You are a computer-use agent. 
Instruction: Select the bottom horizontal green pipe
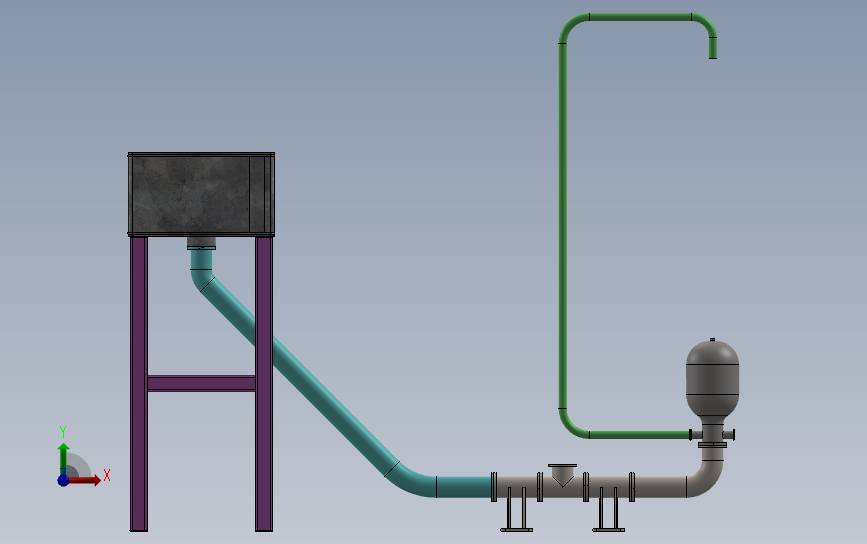(x=640, y=435)
